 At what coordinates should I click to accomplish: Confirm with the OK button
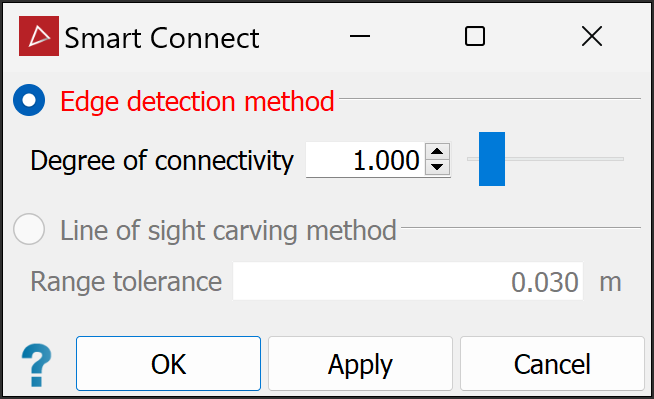coord(169,364)
